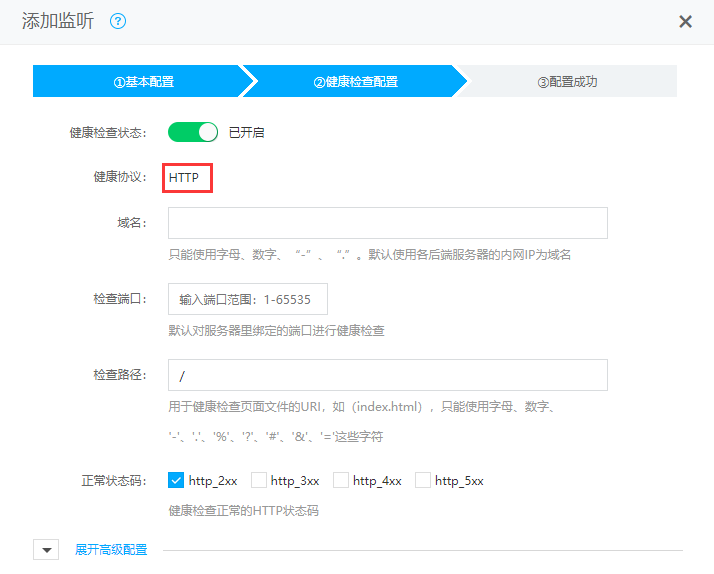This screenshot has width=714, height=574.
Task: Click the help question mark icon
Action: coord(118,21)
